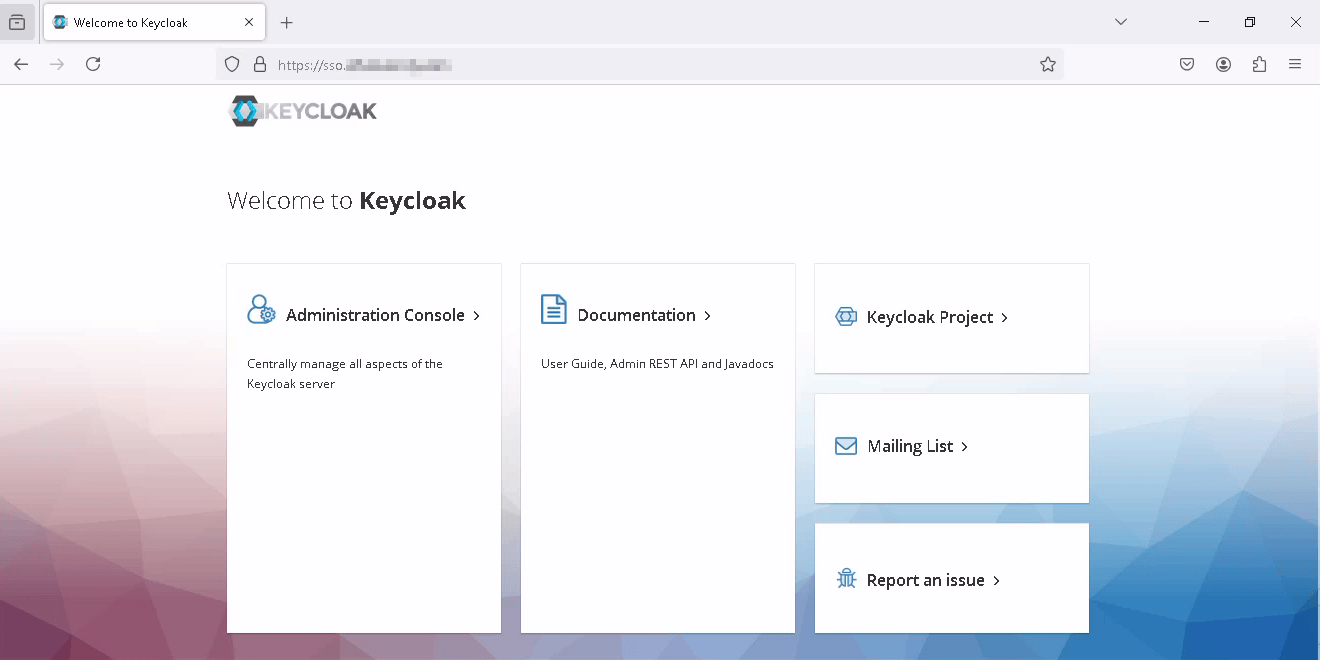Open the Firefox account icon

(1223, 63)
